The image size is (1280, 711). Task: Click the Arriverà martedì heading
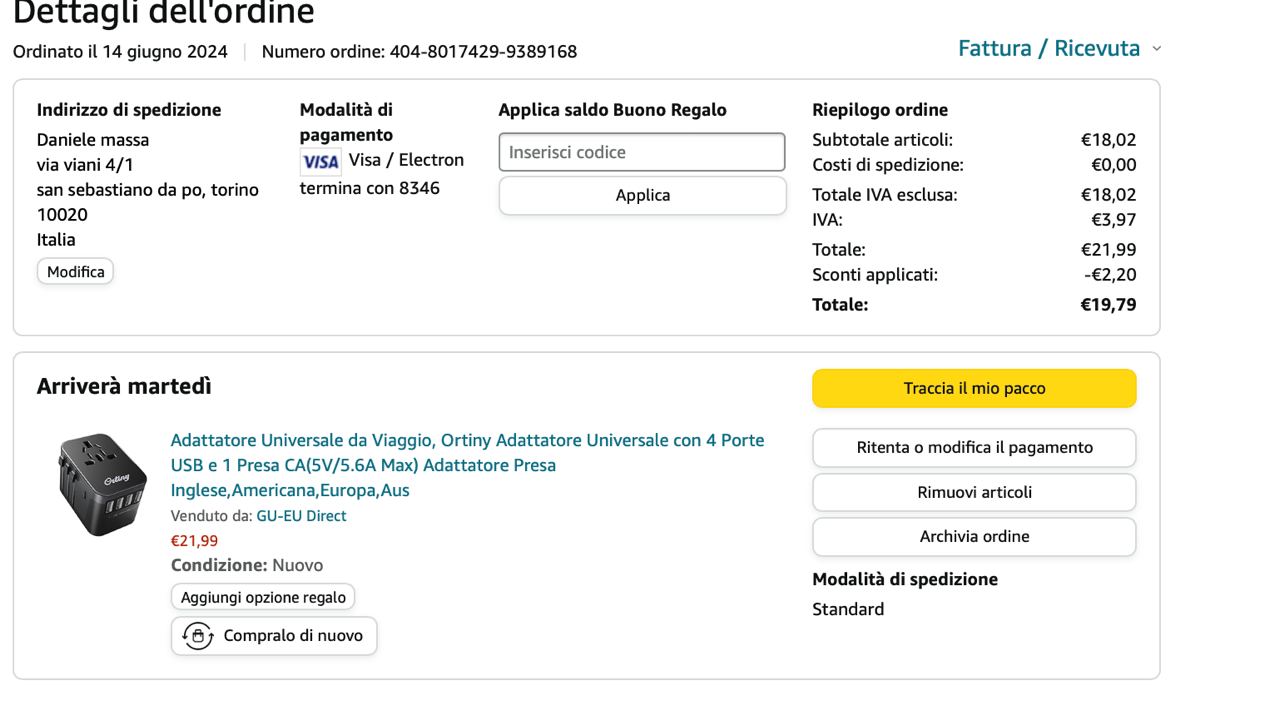point(124,386)
